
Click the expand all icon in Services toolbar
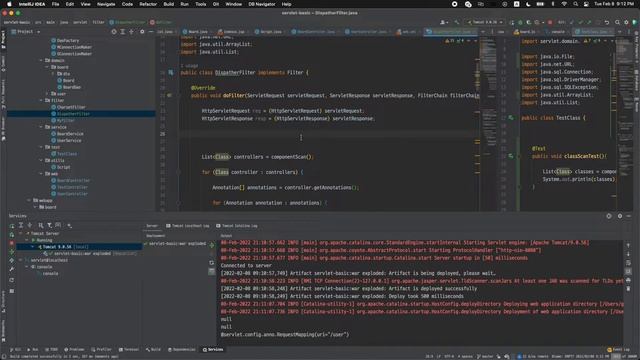click(x=21, y=225)
